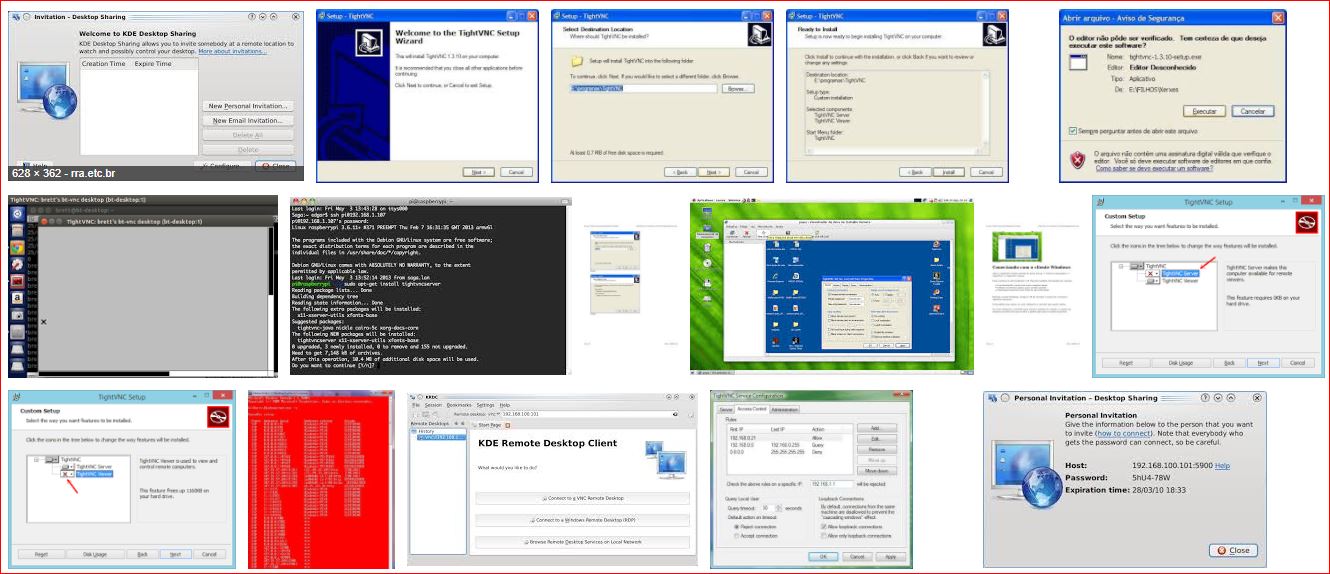This screenshot has height=574, width=1330.
Task: Follow the More about invitations link
Action: [x=232, y=51]
